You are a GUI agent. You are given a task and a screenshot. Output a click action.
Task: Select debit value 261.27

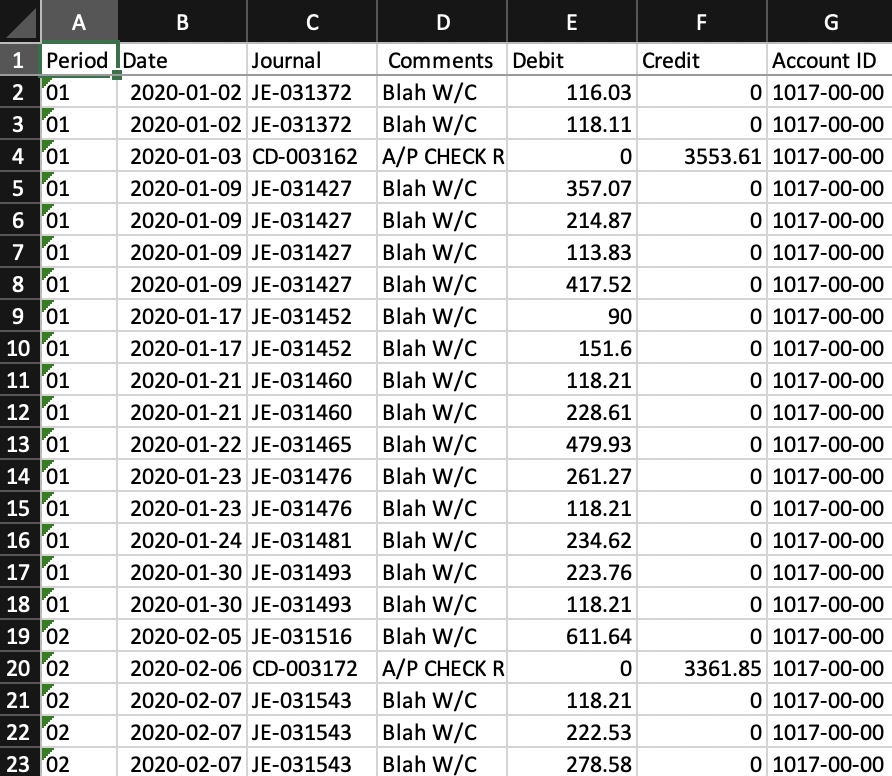coord(572,476)
